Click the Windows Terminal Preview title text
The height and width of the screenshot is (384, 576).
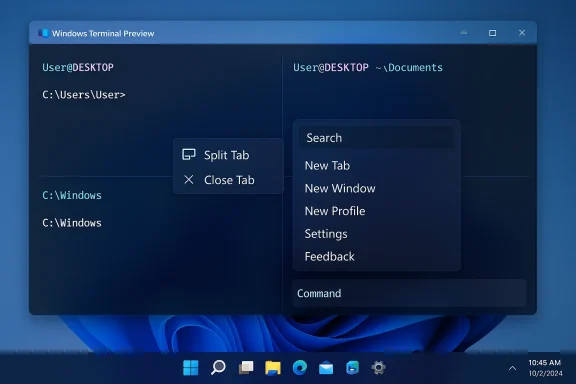(x=103, y=33)
